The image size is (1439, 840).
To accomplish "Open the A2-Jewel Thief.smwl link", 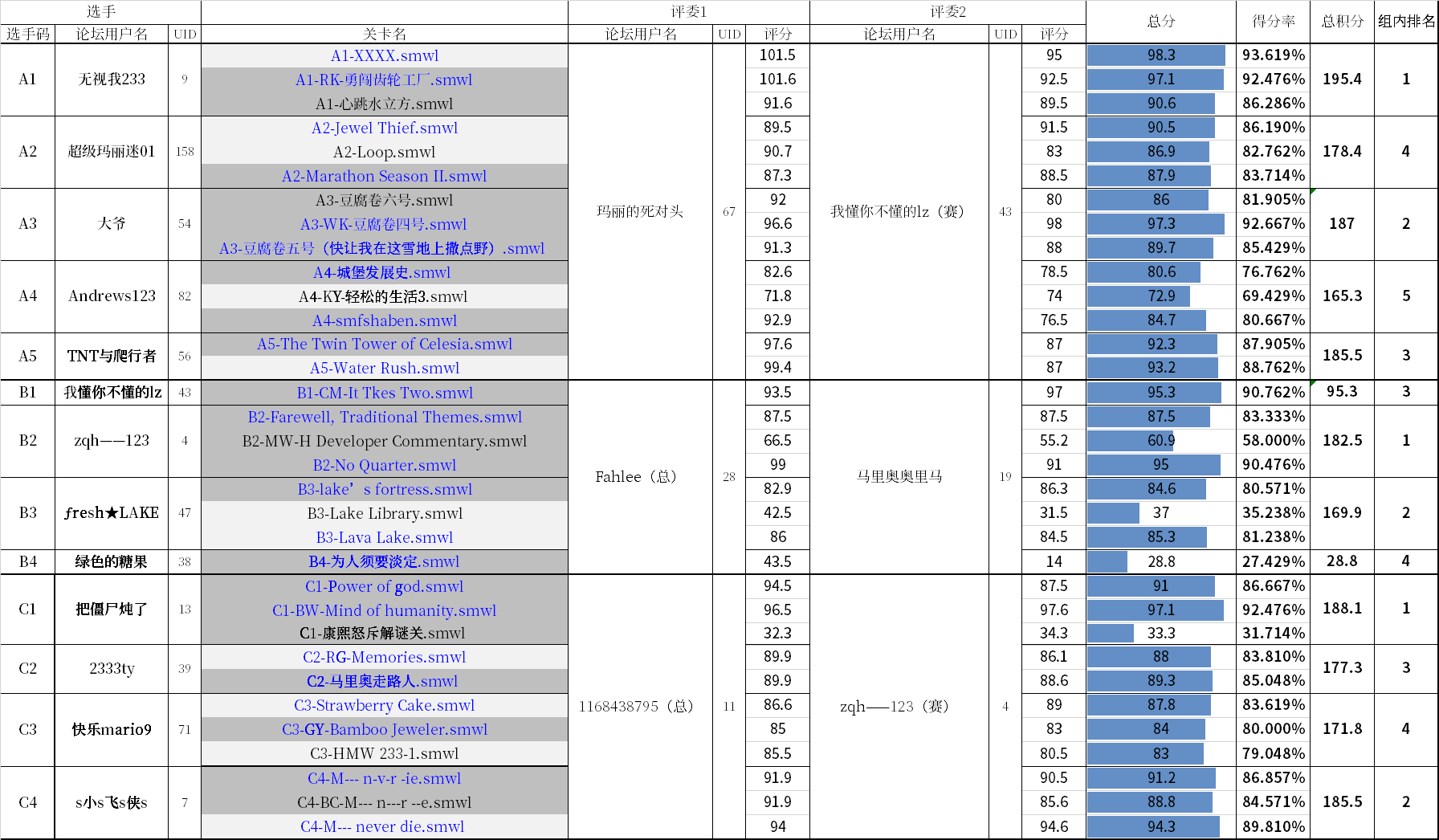I will point(385,128).
